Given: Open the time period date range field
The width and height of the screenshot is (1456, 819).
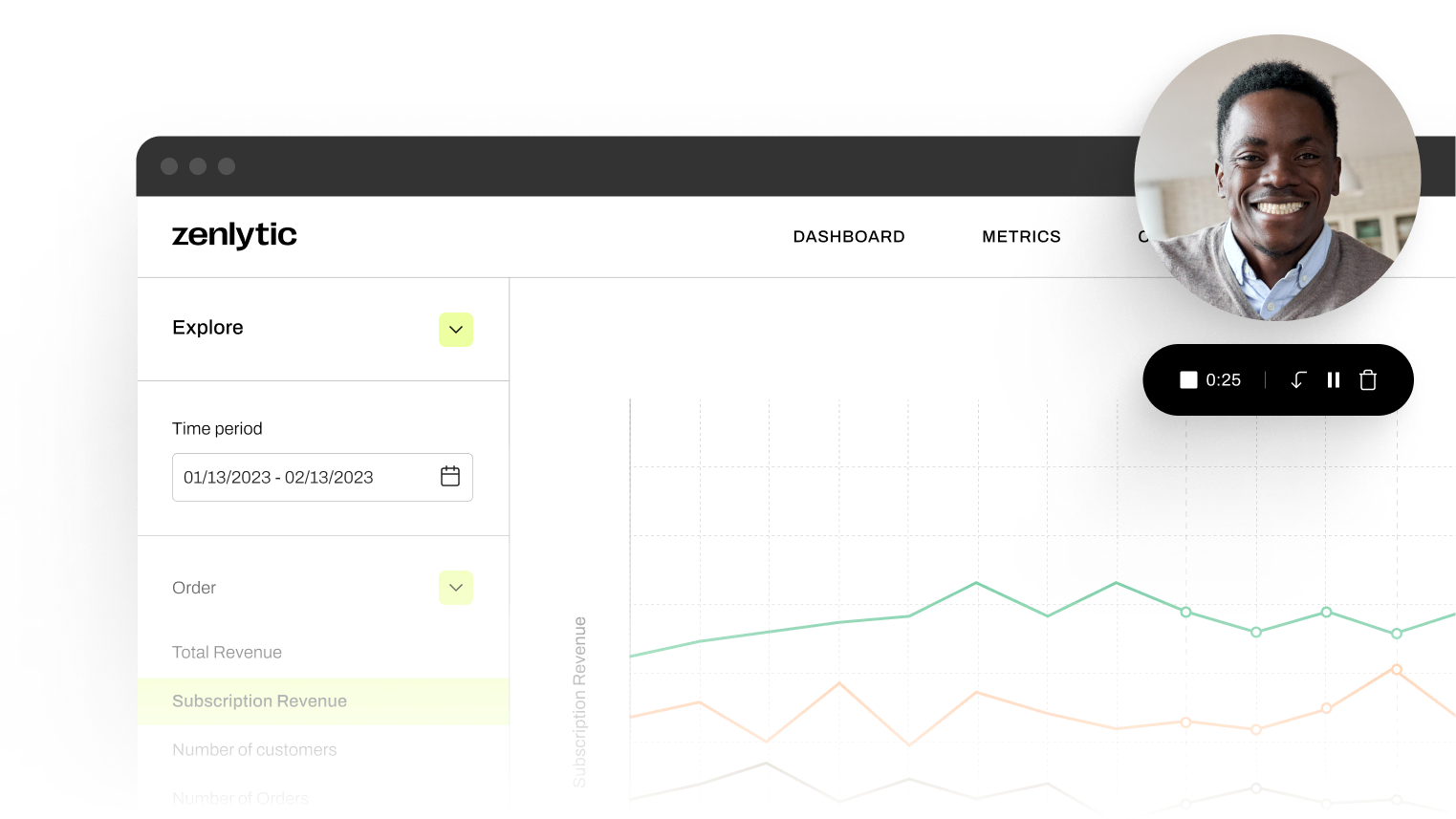Looking at the screenshot, I should coord(306,476).
